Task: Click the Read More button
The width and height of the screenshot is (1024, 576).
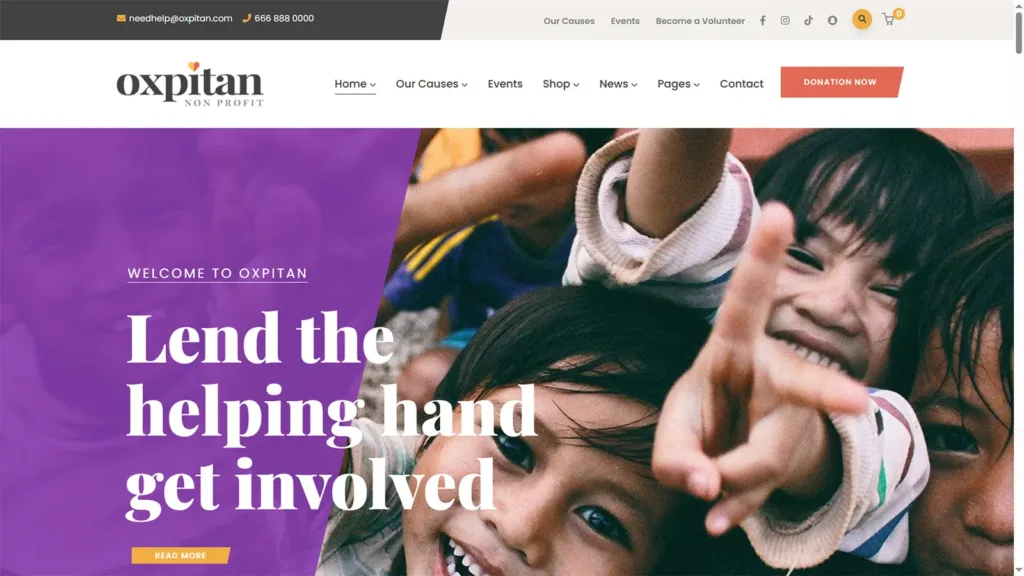Action: tap(180, 555)
